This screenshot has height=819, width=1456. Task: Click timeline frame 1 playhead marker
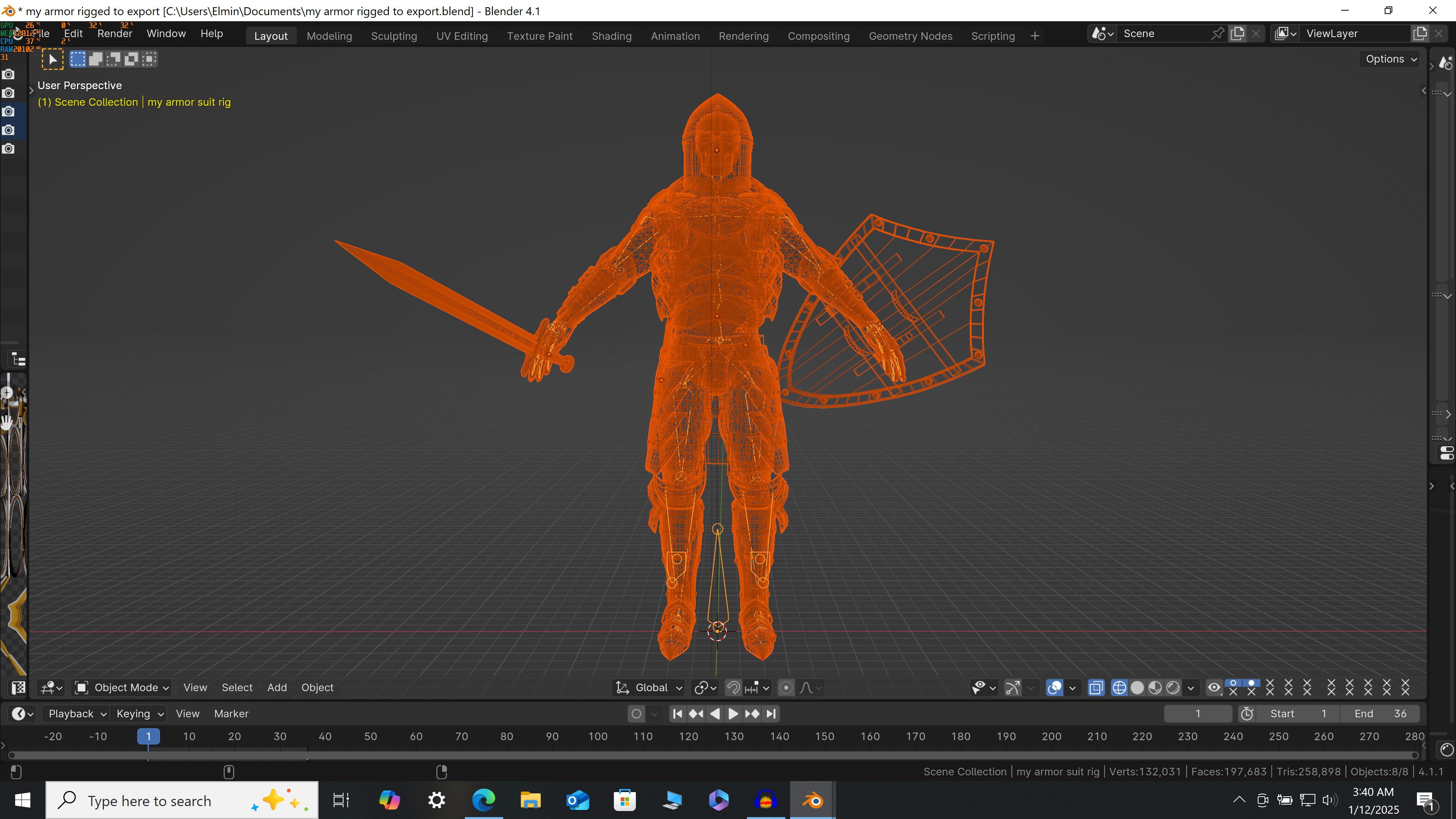tap(148, 736)
